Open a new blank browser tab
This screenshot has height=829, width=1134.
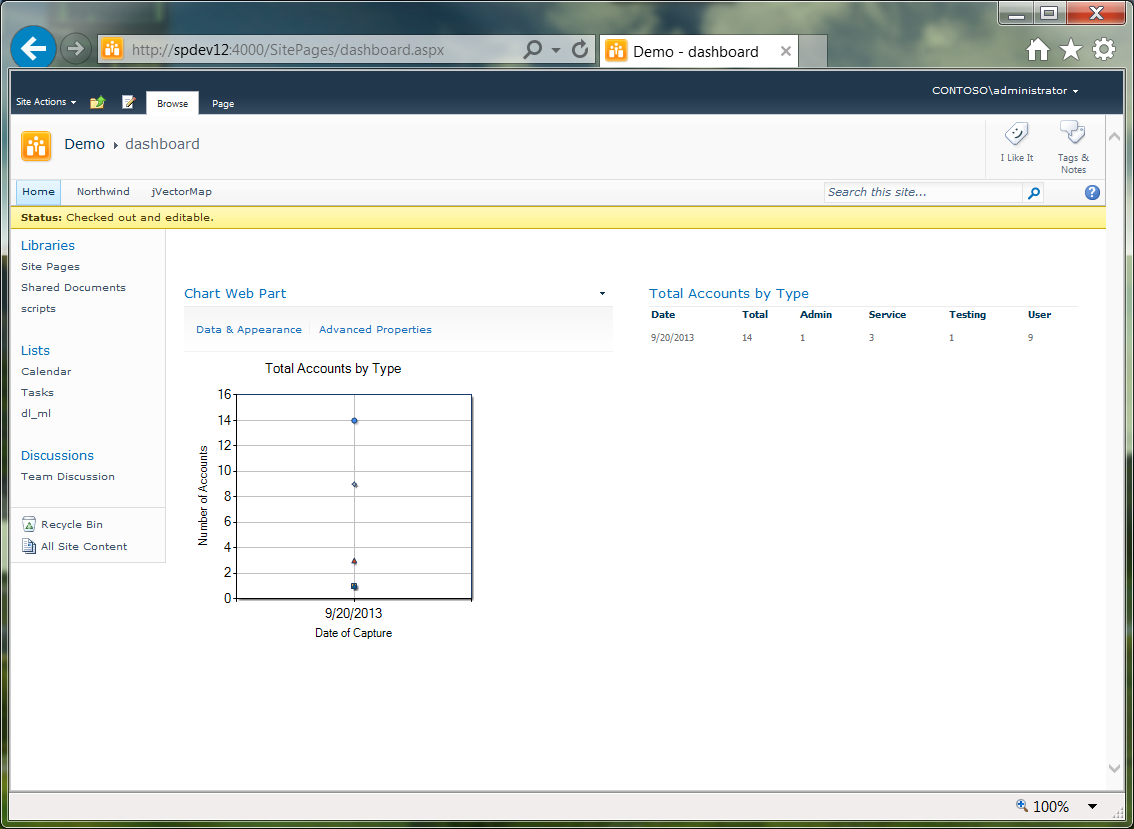click(813, 51)
